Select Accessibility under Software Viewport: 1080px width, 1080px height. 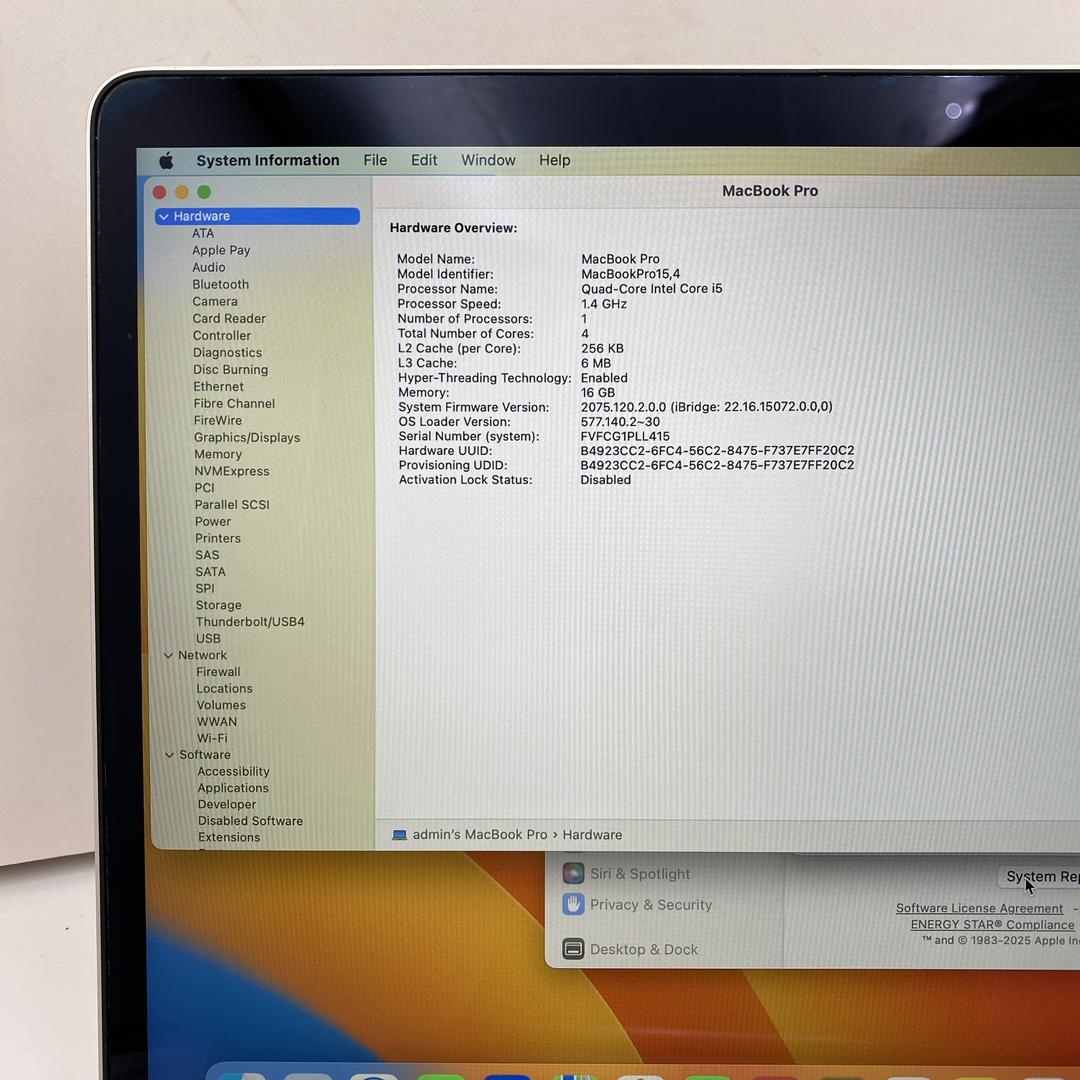(x=233, y=772)
